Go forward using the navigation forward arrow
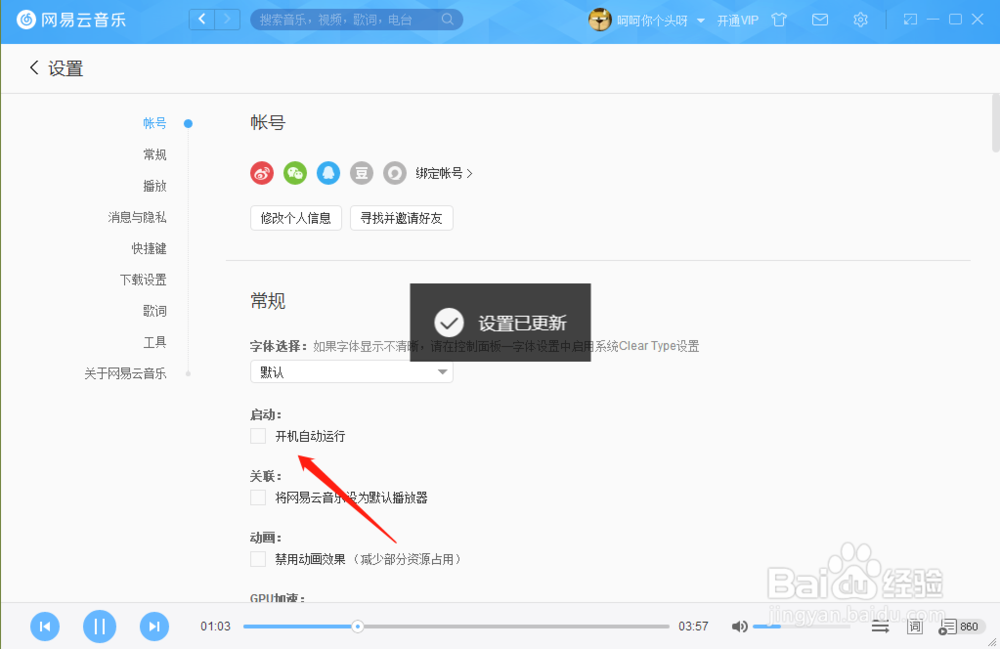 [227, 19]
